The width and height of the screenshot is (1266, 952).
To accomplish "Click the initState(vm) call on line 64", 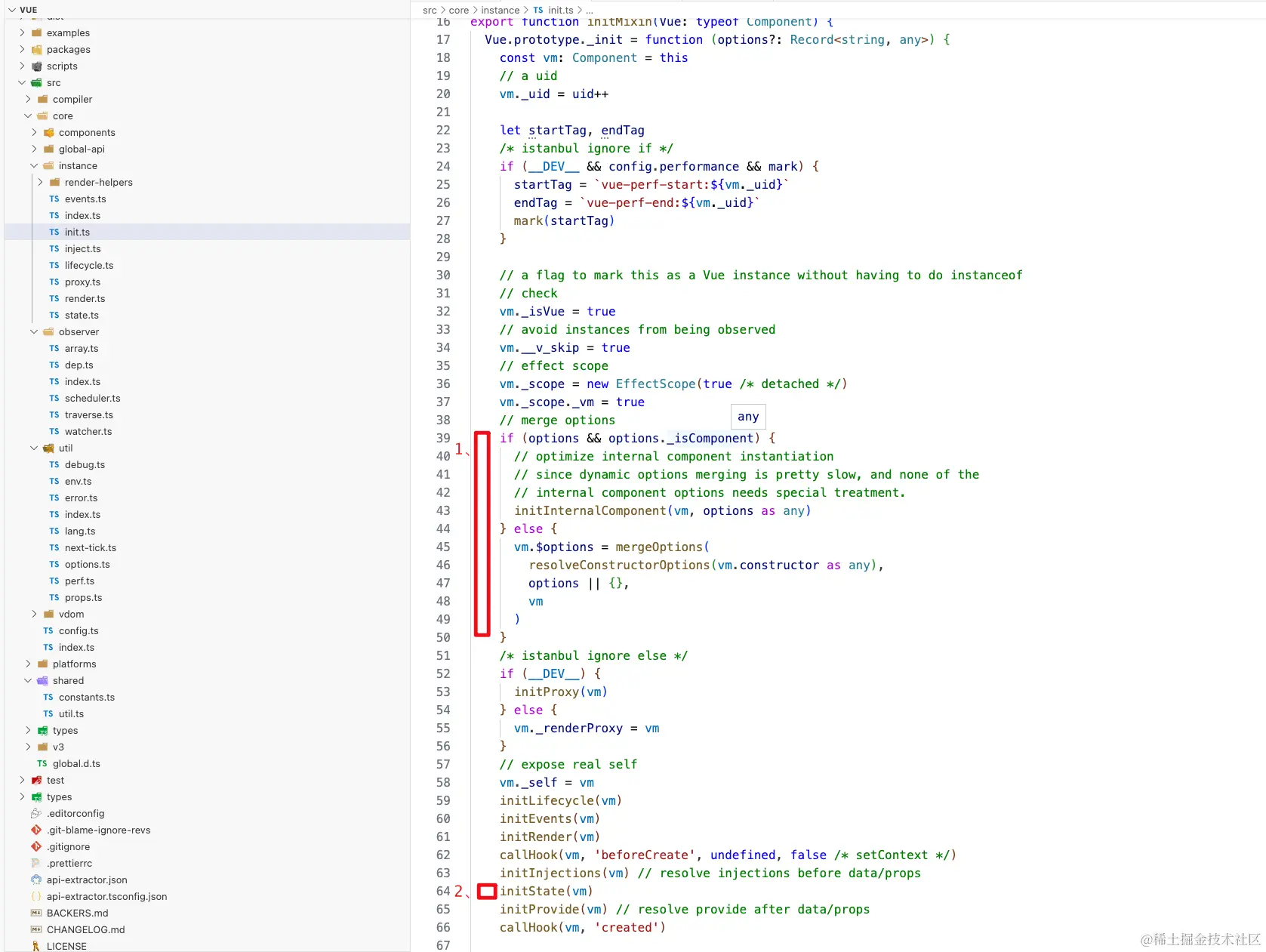I will pos(546,891).
